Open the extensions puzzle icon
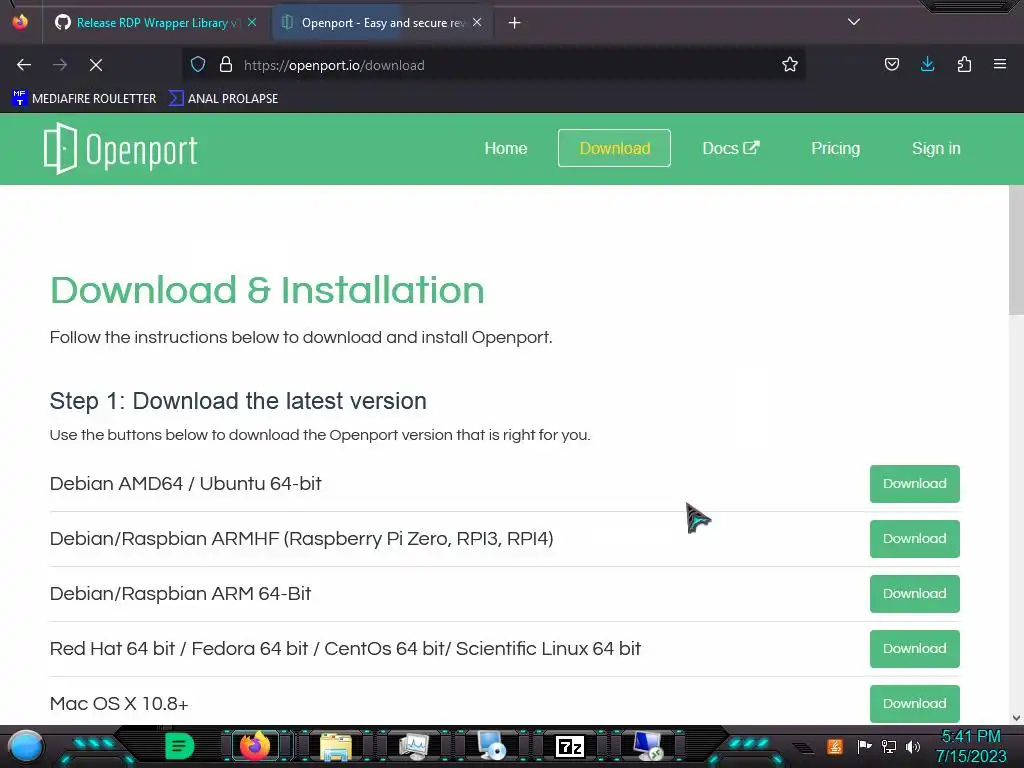The width and height of the screenshot is (1024, 768). coord(964,65)
